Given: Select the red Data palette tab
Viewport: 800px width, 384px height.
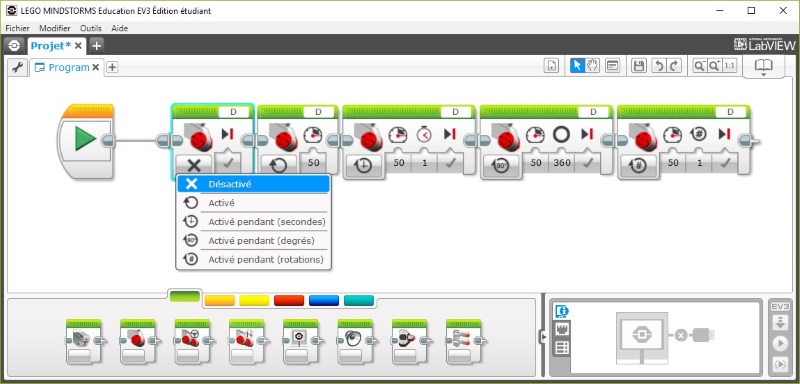Looking at the screenshot, I should (x=289, y=300).
